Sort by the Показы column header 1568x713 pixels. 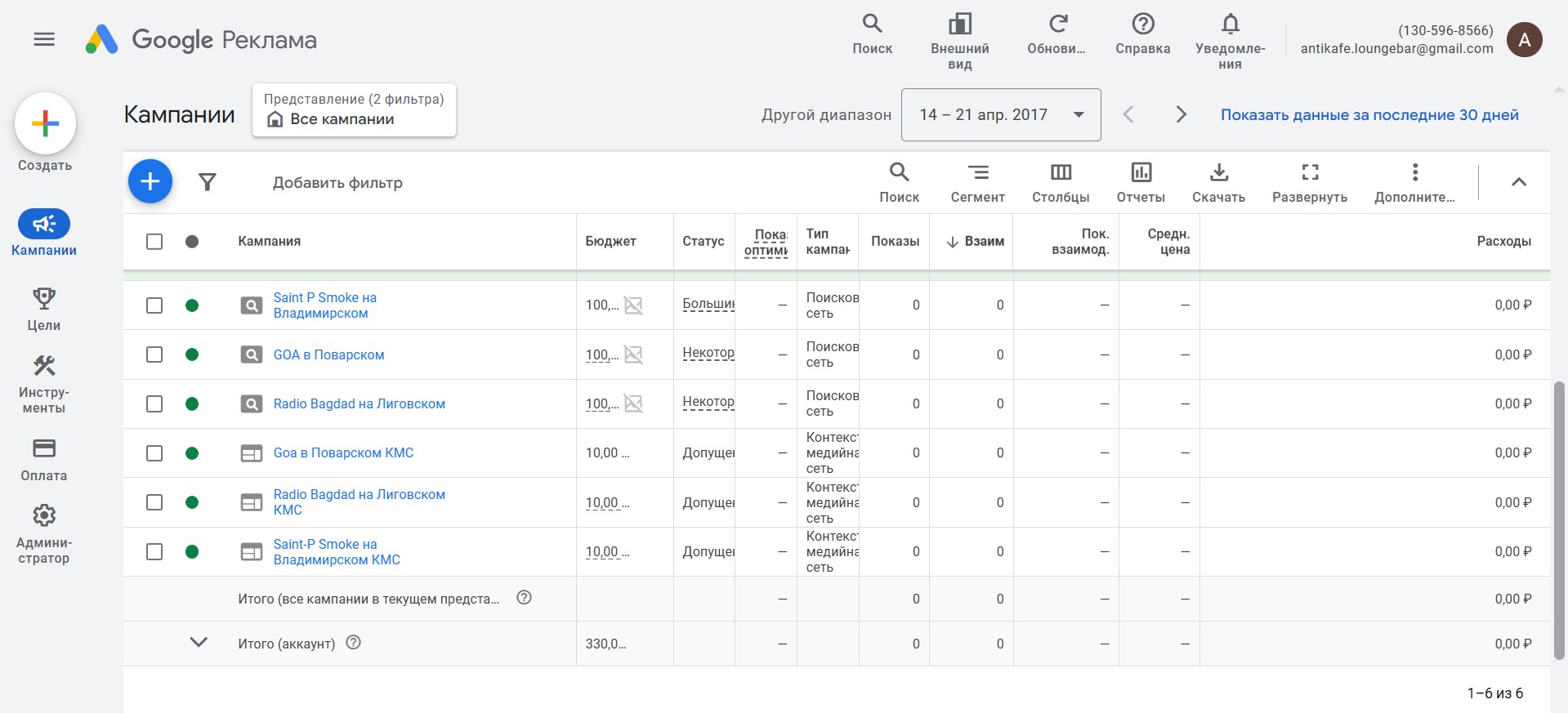[x=895, y=241]
